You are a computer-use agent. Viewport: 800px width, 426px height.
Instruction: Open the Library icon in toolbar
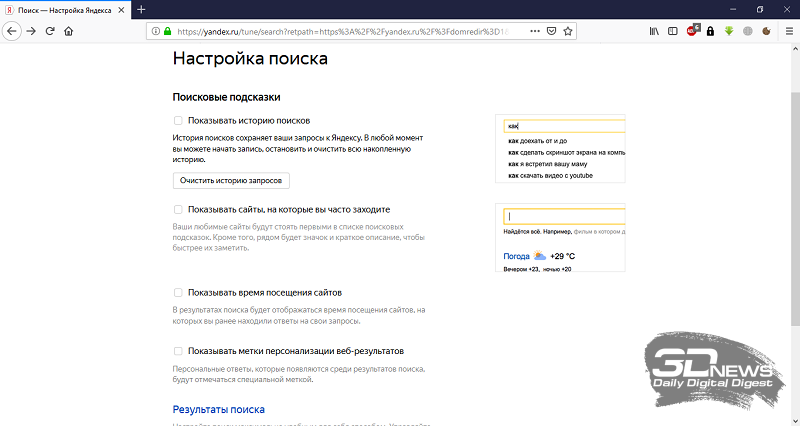tap(654, 31)
